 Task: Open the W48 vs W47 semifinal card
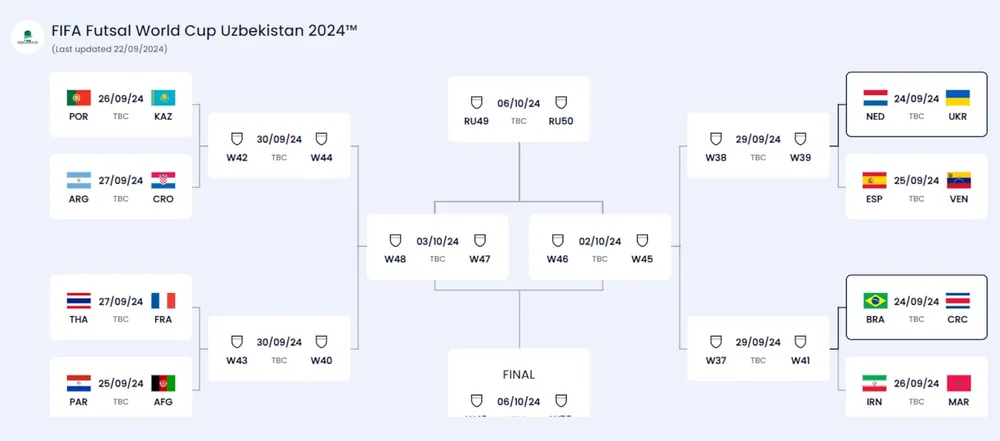[437, 247]
